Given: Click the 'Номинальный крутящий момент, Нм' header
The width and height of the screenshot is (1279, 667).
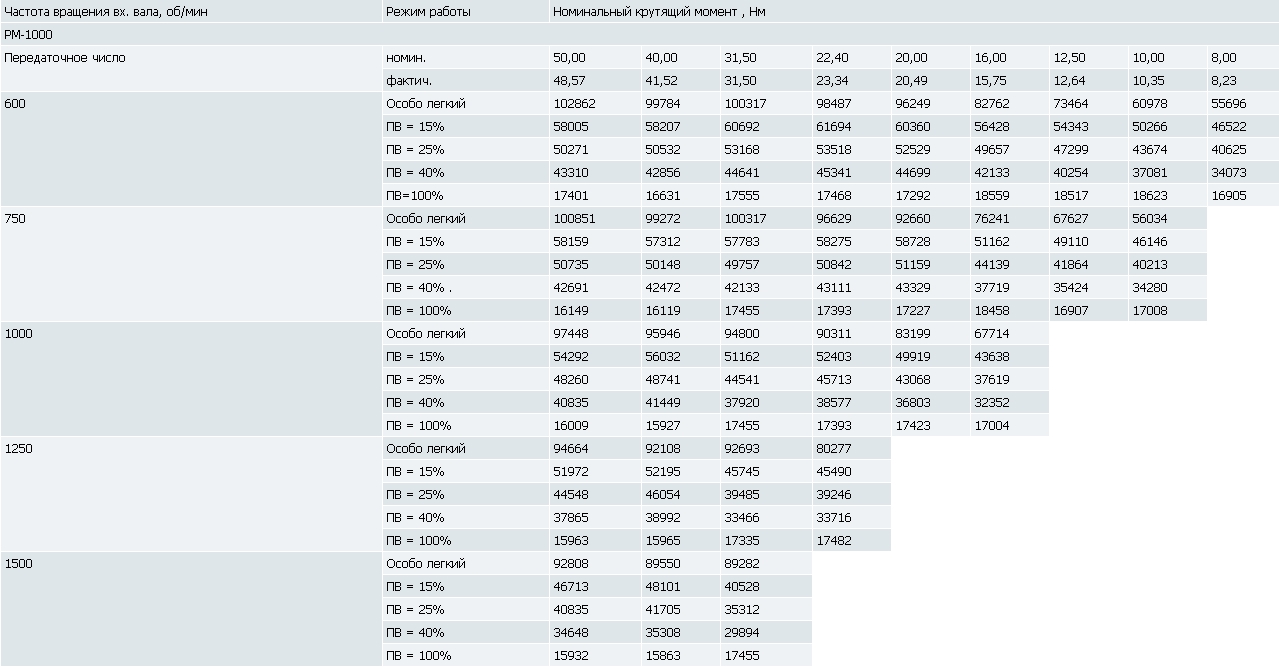Looking at the screenshot, I should coord(659,12).
